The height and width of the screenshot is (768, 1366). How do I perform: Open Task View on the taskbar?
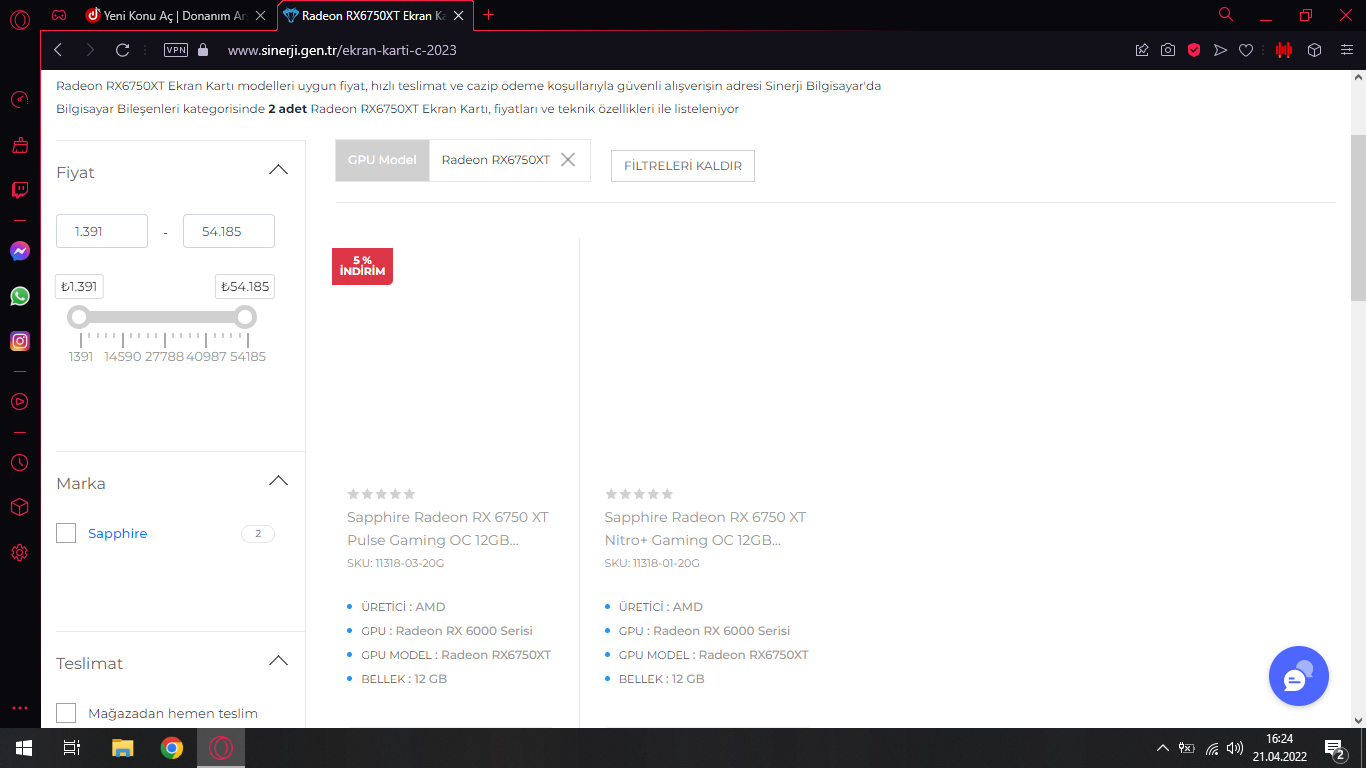71,748
